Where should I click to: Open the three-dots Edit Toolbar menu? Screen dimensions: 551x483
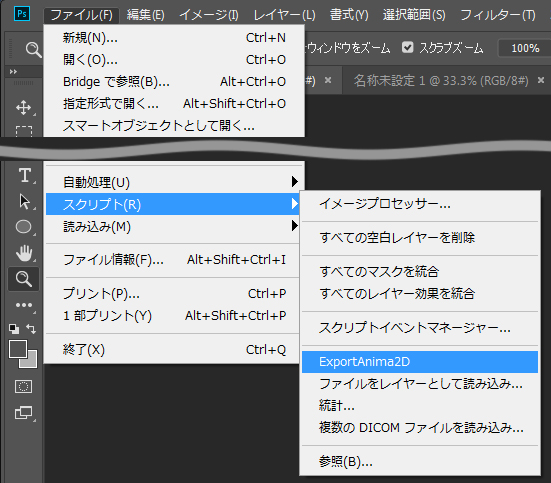(x=24, y=305)
